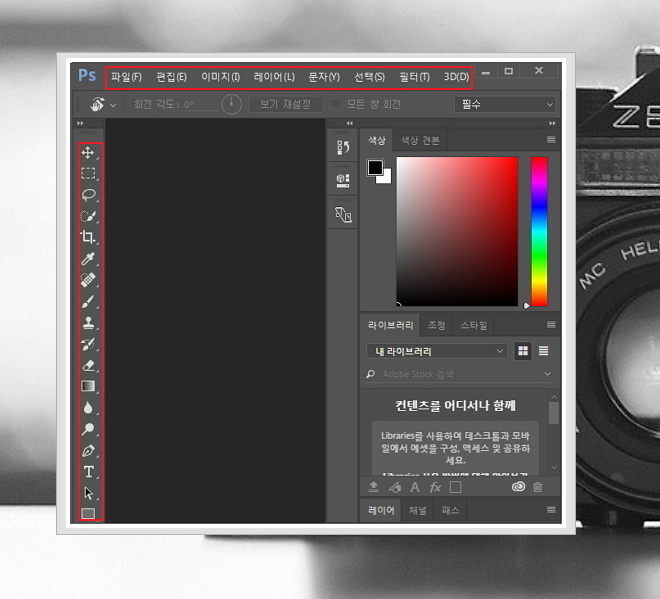
Task: Add layer style with fx icon
Action: click(435, 487)
